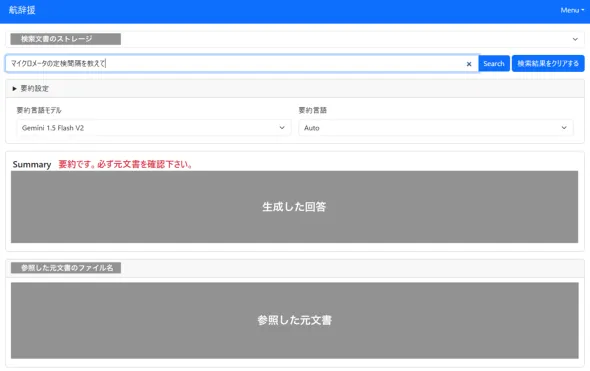Expand the 検索文書のストレージ chevron
Image resolution: width=590 pixels, height=371 pixels.
575,39
